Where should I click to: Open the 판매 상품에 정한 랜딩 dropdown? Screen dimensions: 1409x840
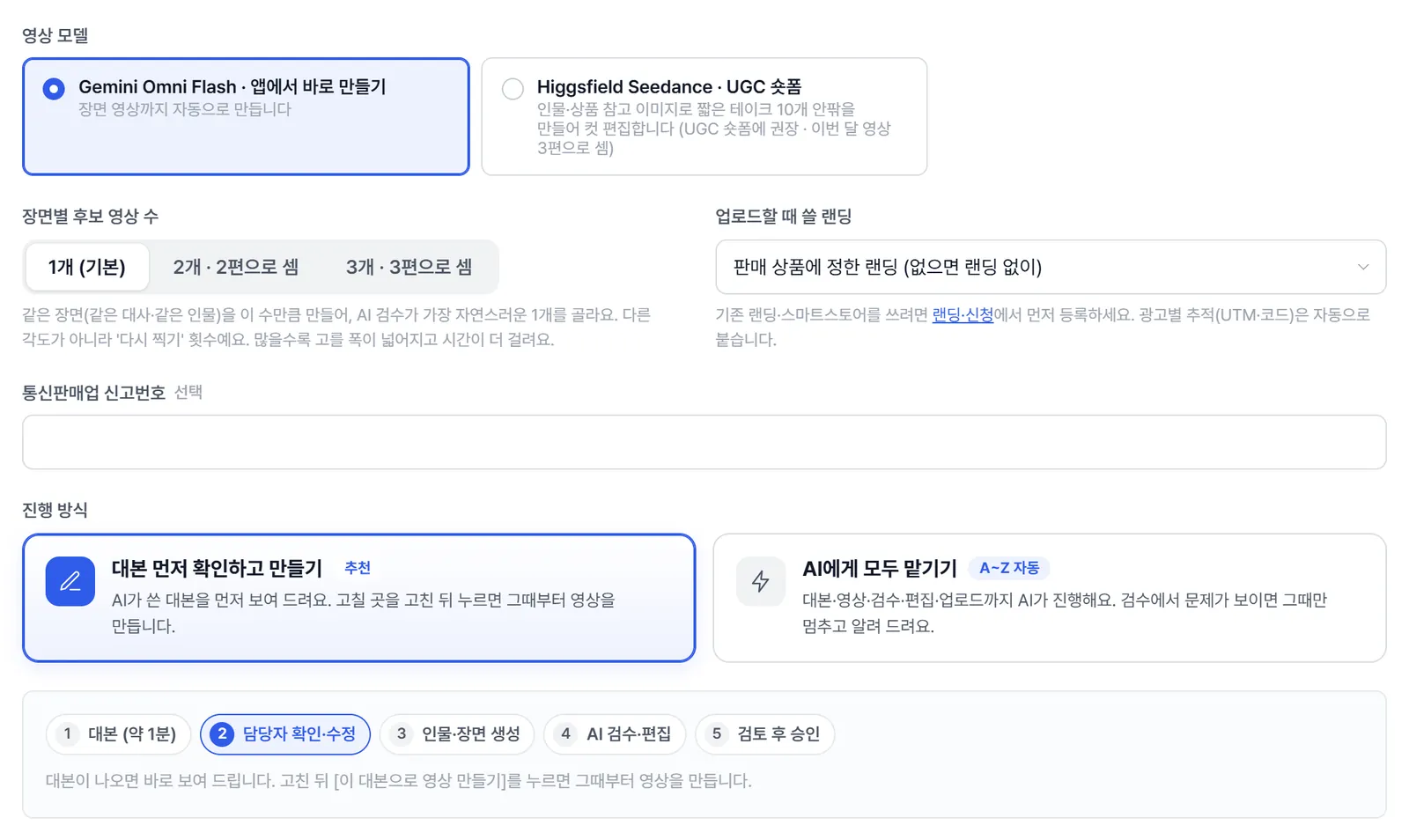tap(1051, 267)
